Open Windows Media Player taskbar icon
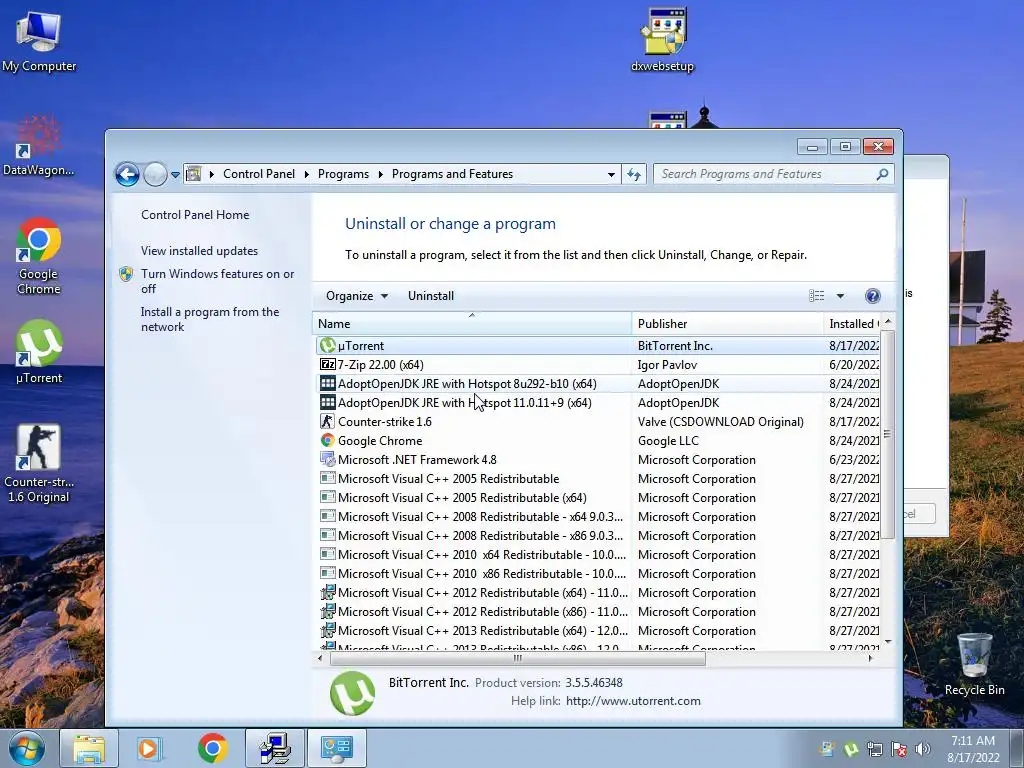This screenshot has height=768, width=1024. [150, 748]
